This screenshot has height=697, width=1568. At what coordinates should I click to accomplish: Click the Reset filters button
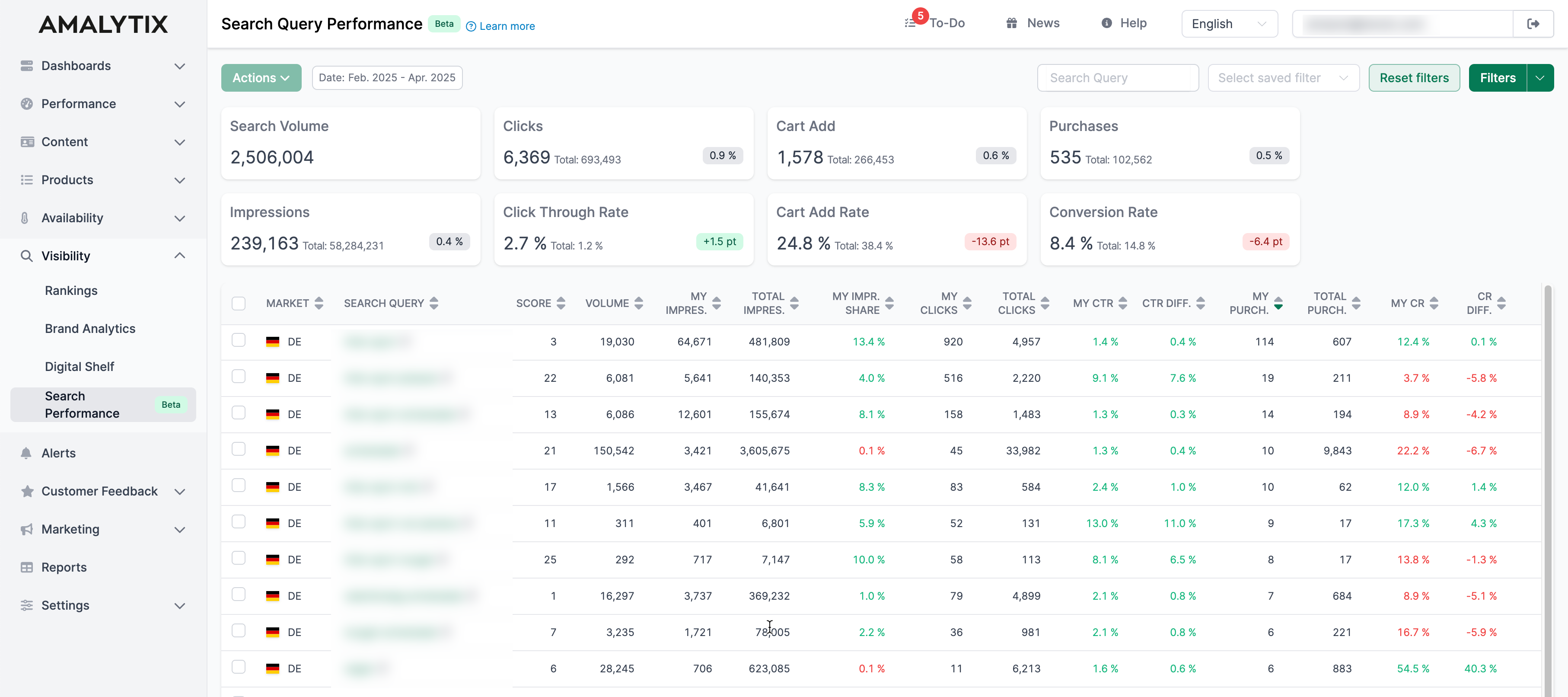(x=1413, y=77)
